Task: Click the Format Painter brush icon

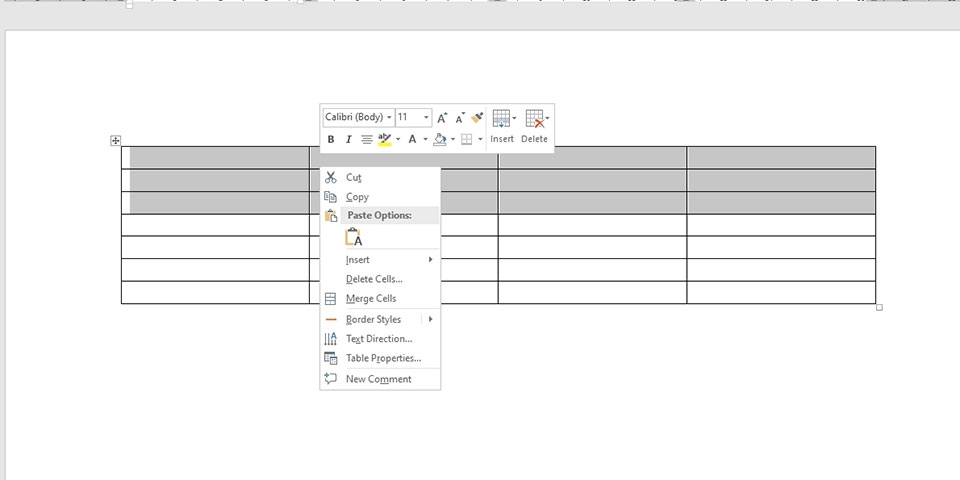Action: click(477, 118)
